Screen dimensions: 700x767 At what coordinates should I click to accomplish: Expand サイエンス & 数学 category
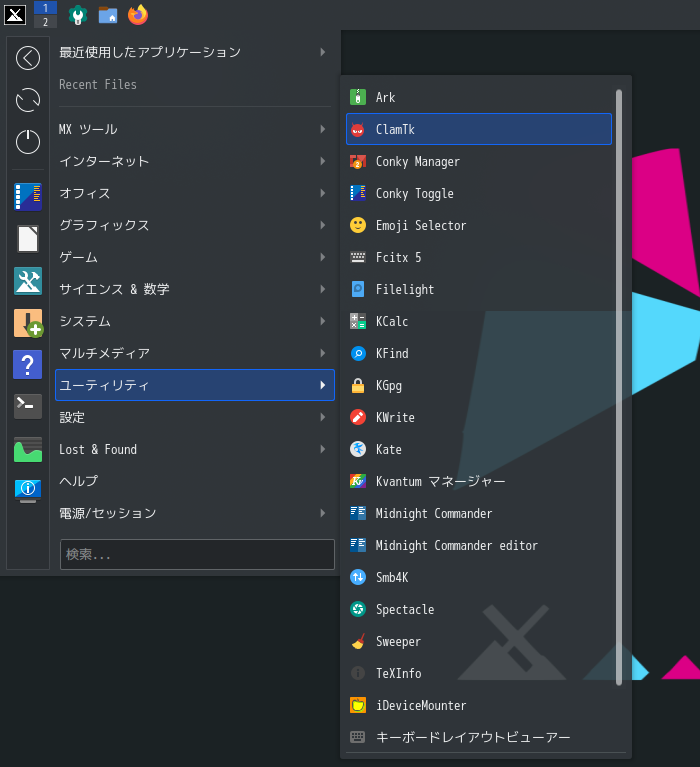(x=195, y=290)
